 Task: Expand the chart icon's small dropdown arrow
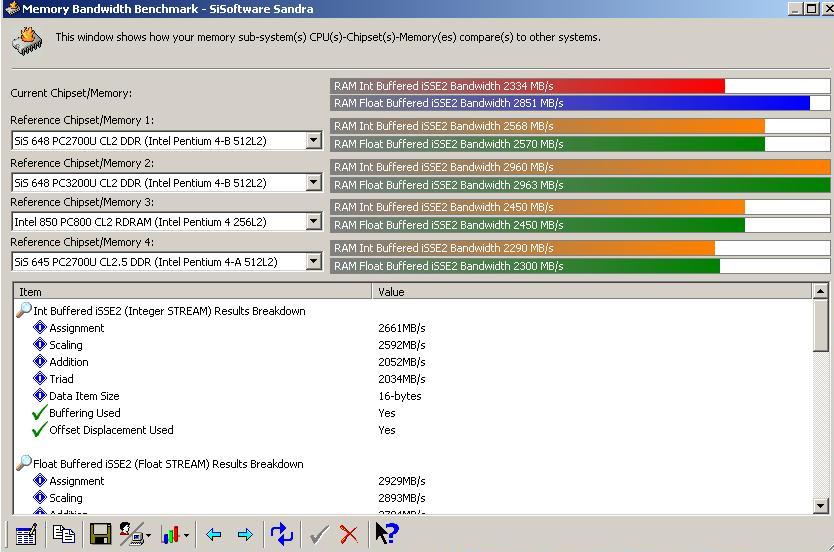[x=187, y=536]
